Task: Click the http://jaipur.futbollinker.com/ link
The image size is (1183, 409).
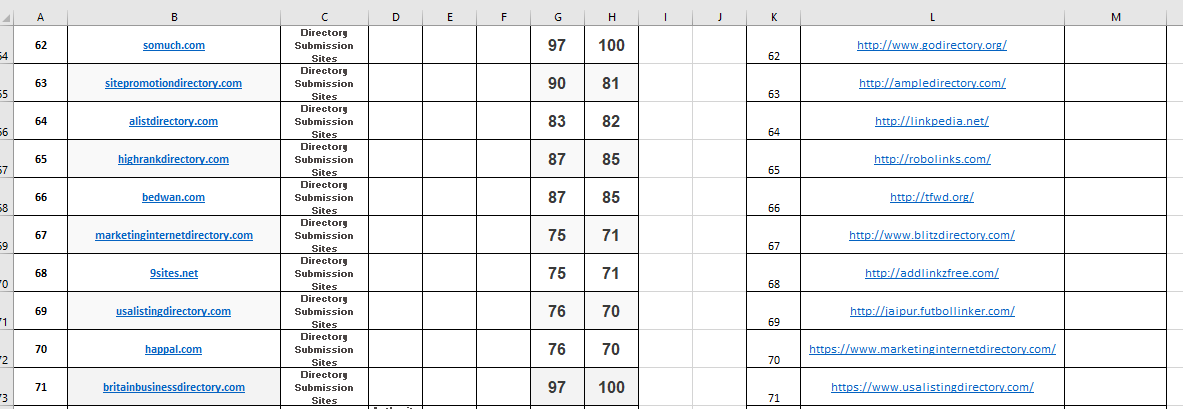Action: click(932, 312)
